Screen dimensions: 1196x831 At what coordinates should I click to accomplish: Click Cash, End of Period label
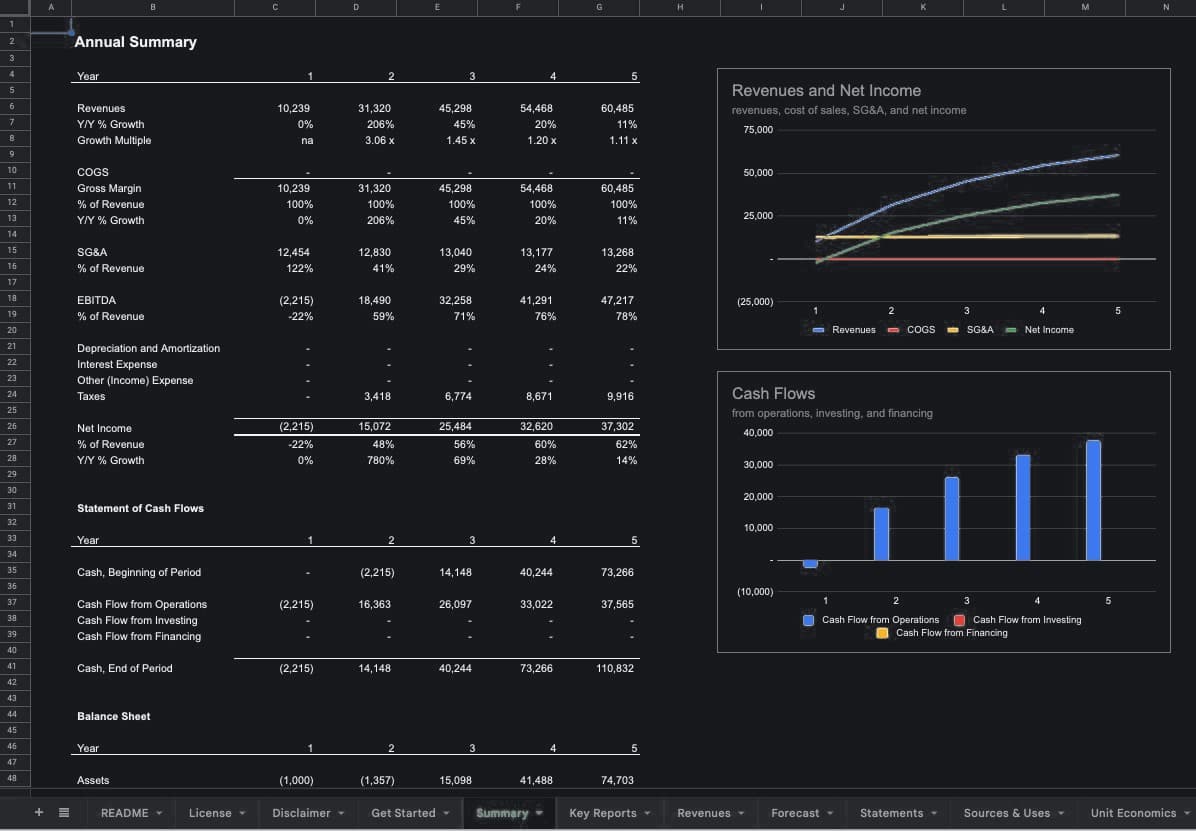(x=125, y=668)
